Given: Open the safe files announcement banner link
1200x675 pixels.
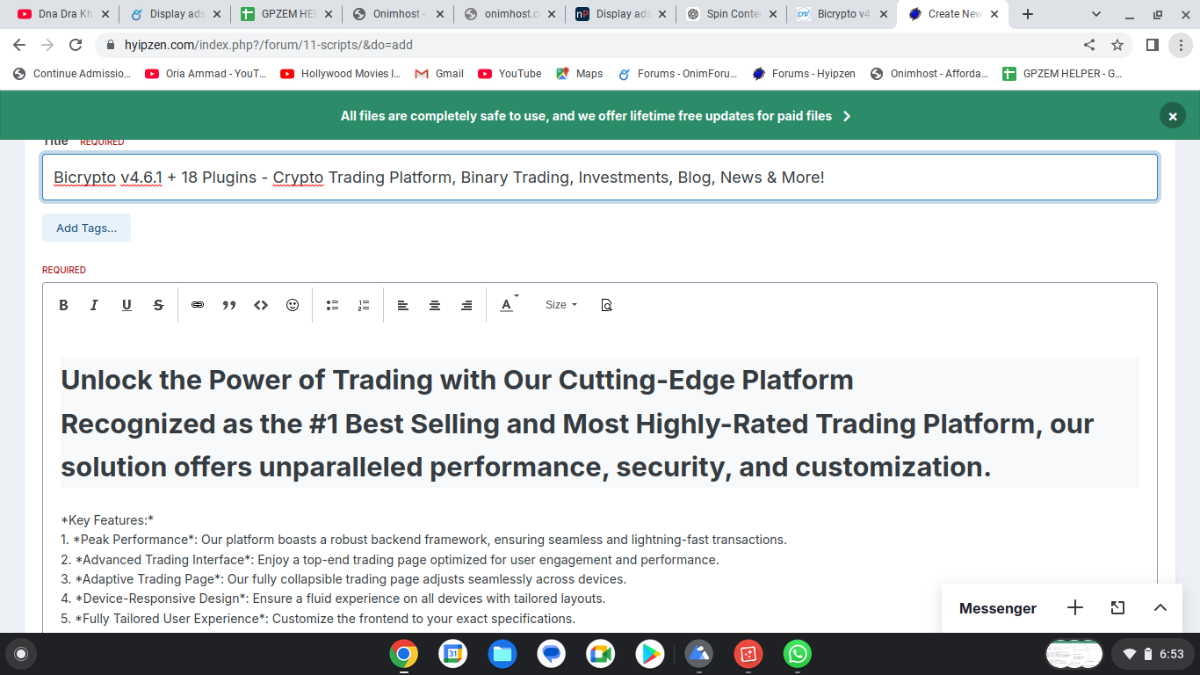Looking at the screenshot, I should (x=595, y=116).
